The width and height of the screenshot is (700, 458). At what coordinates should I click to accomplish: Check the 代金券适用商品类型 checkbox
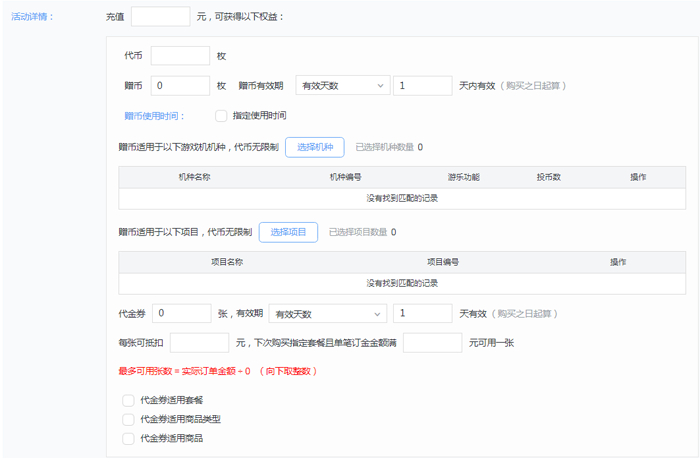(x=128, y=420)
